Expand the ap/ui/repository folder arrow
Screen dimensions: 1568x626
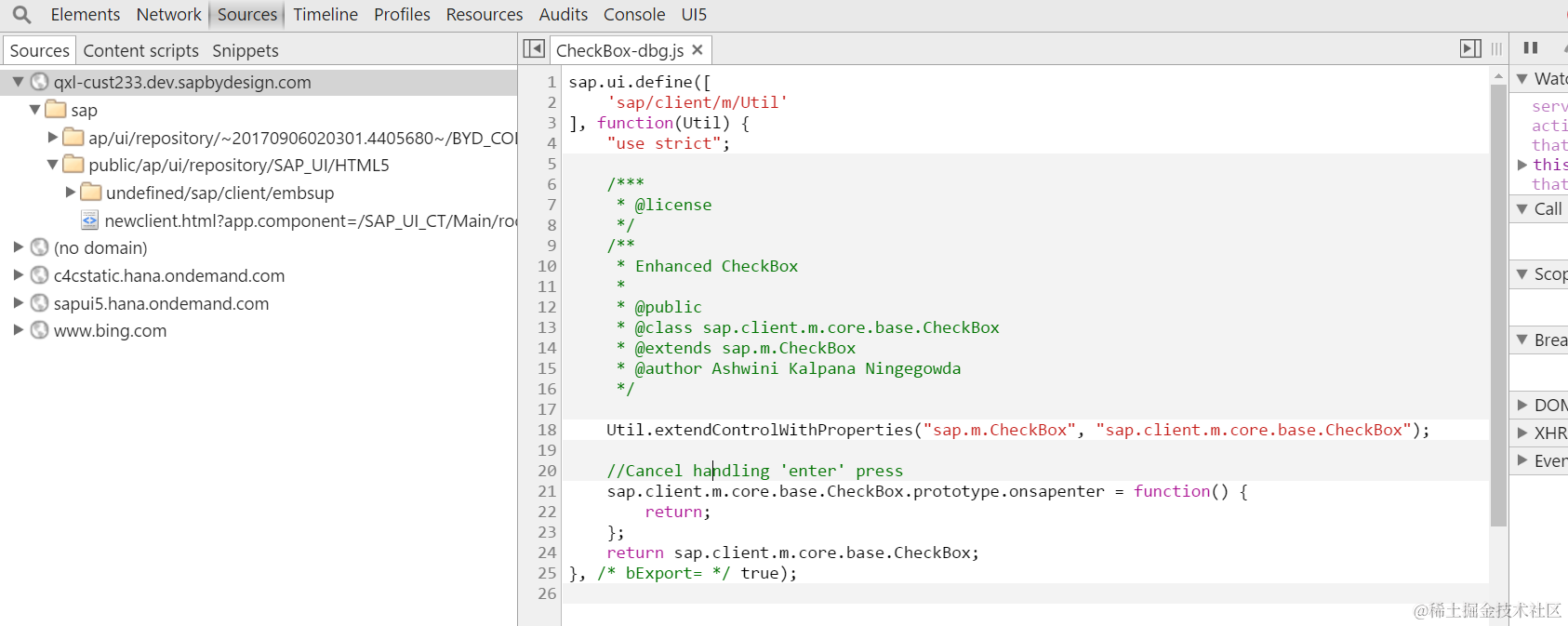coord(53,138)
